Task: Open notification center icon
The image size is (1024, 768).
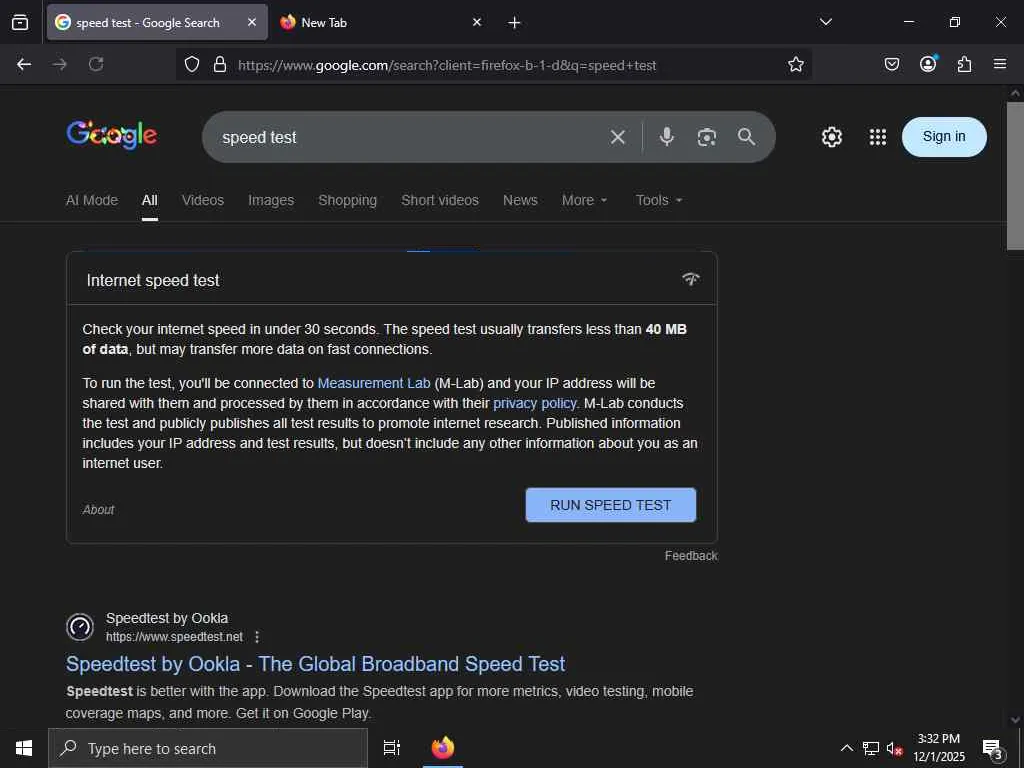Action: pyautogui.click(x=993, y=749)
